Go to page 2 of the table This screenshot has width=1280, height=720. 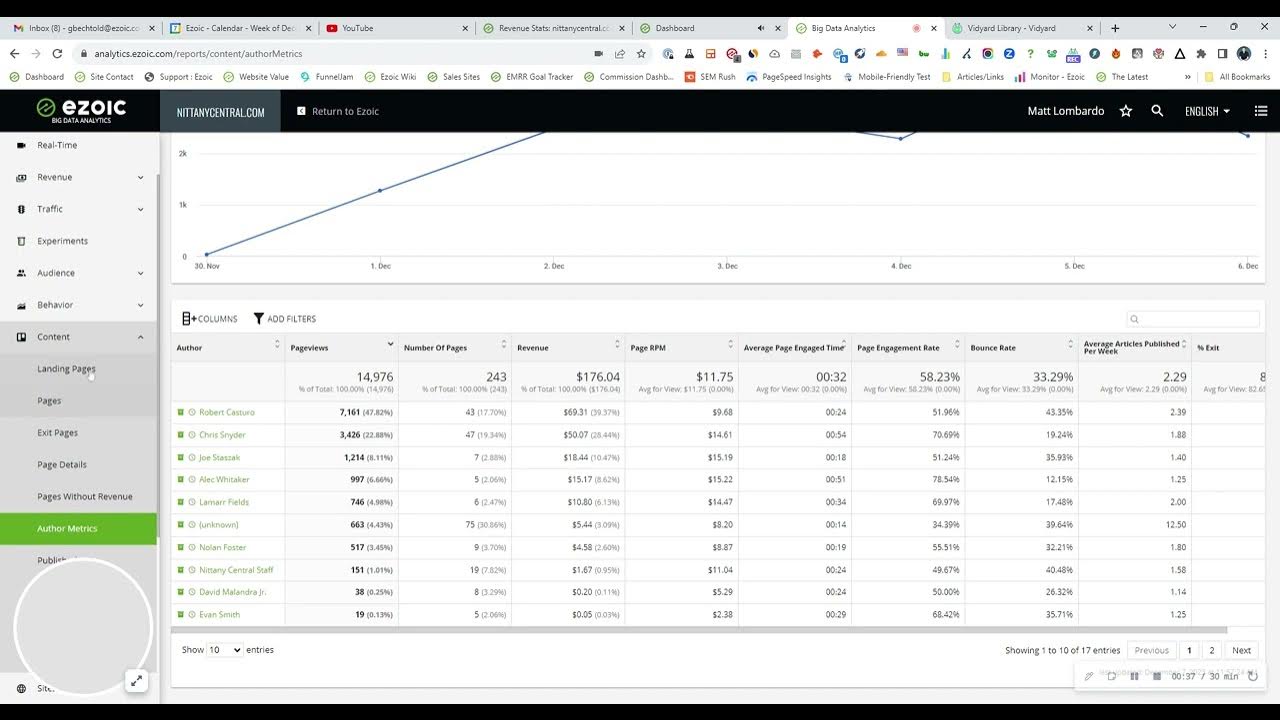click(1212, 650)
